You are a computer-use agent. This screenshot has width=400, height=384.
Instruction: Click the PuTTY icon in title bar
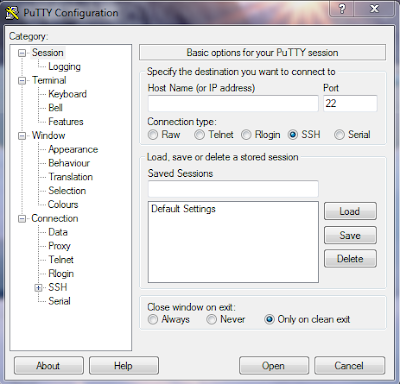pyautogui.click(x=13, y=13)
